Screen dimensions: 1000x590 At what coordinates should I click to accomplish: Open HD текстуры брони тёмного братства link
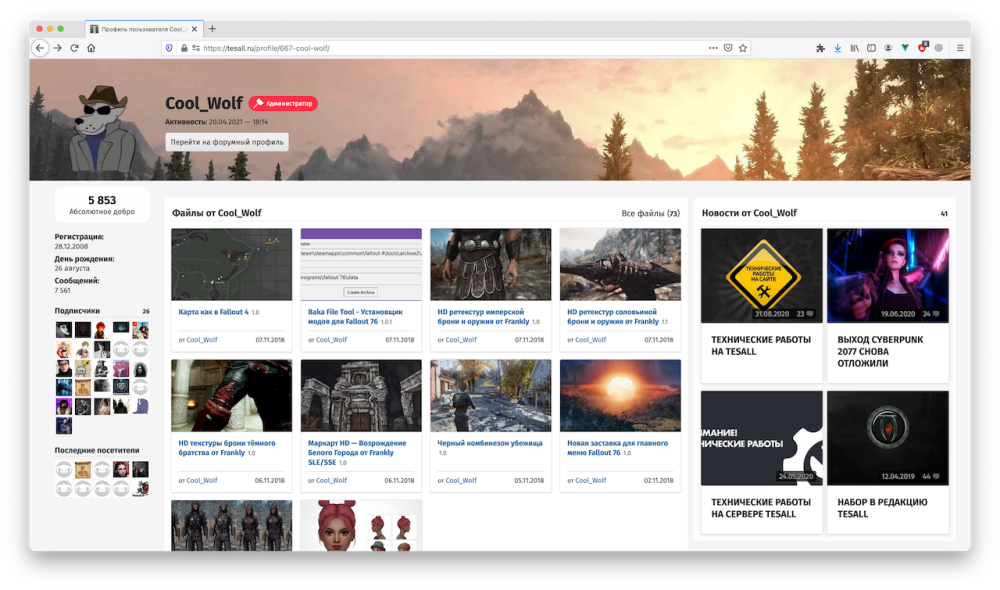pos(226,448)
